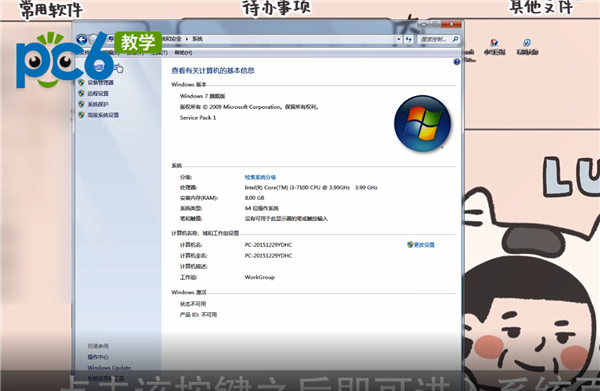The width and height of the screenshot is (600, 391).
Task: Open 系统保护 in the left pane
Action: tap(98, 104)
